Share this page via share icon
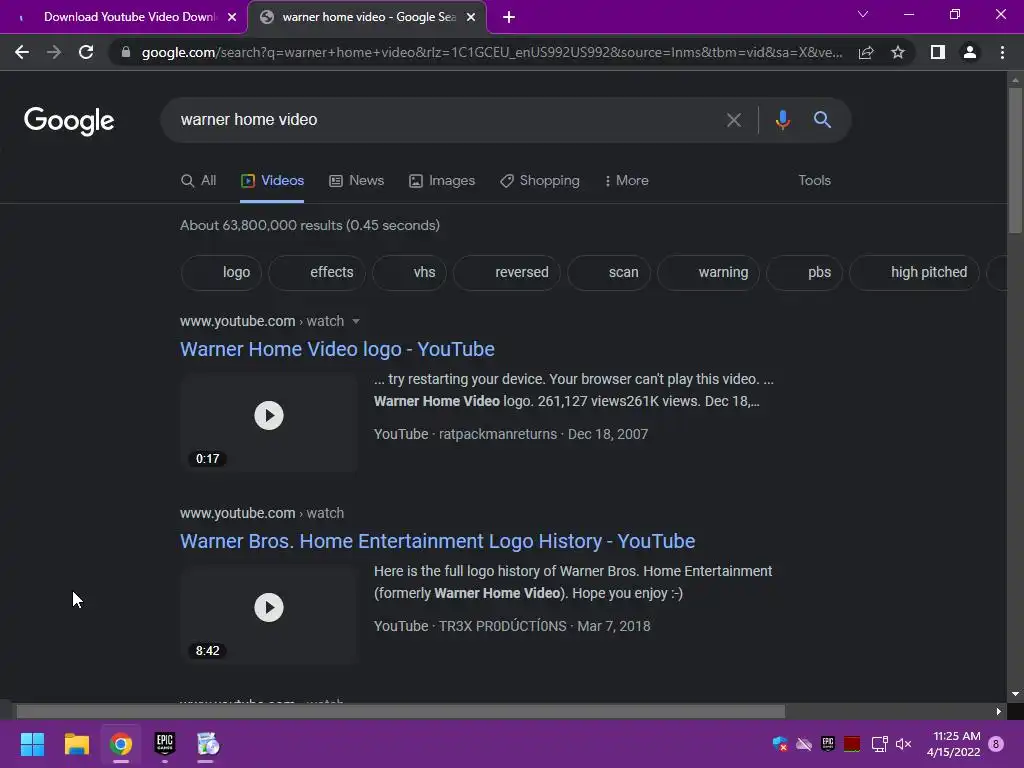Screen dimensions: 1024x768 (866, 52)
